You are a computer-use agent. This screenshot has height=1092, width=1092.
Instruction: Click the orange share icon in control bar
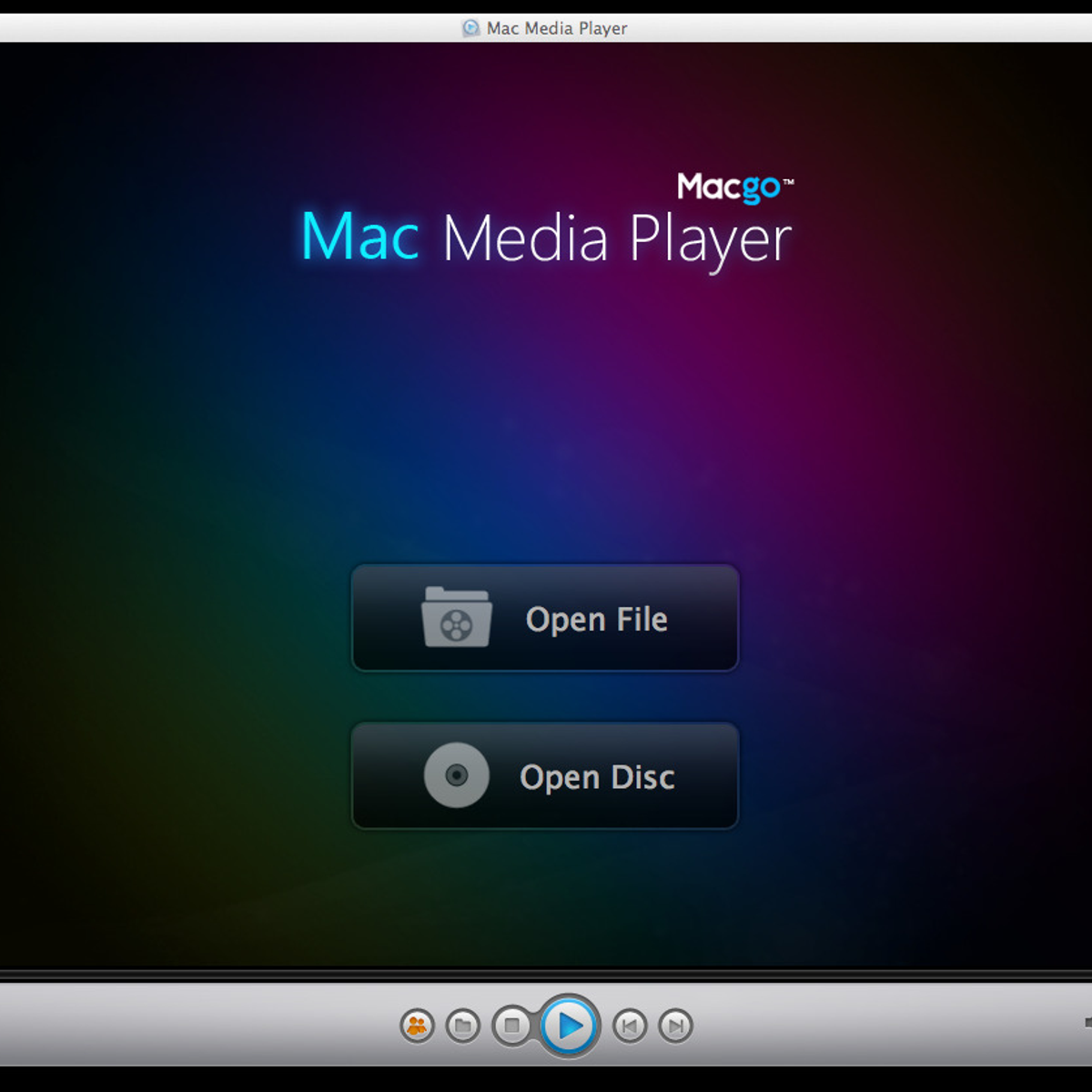tap(417, 1026)
